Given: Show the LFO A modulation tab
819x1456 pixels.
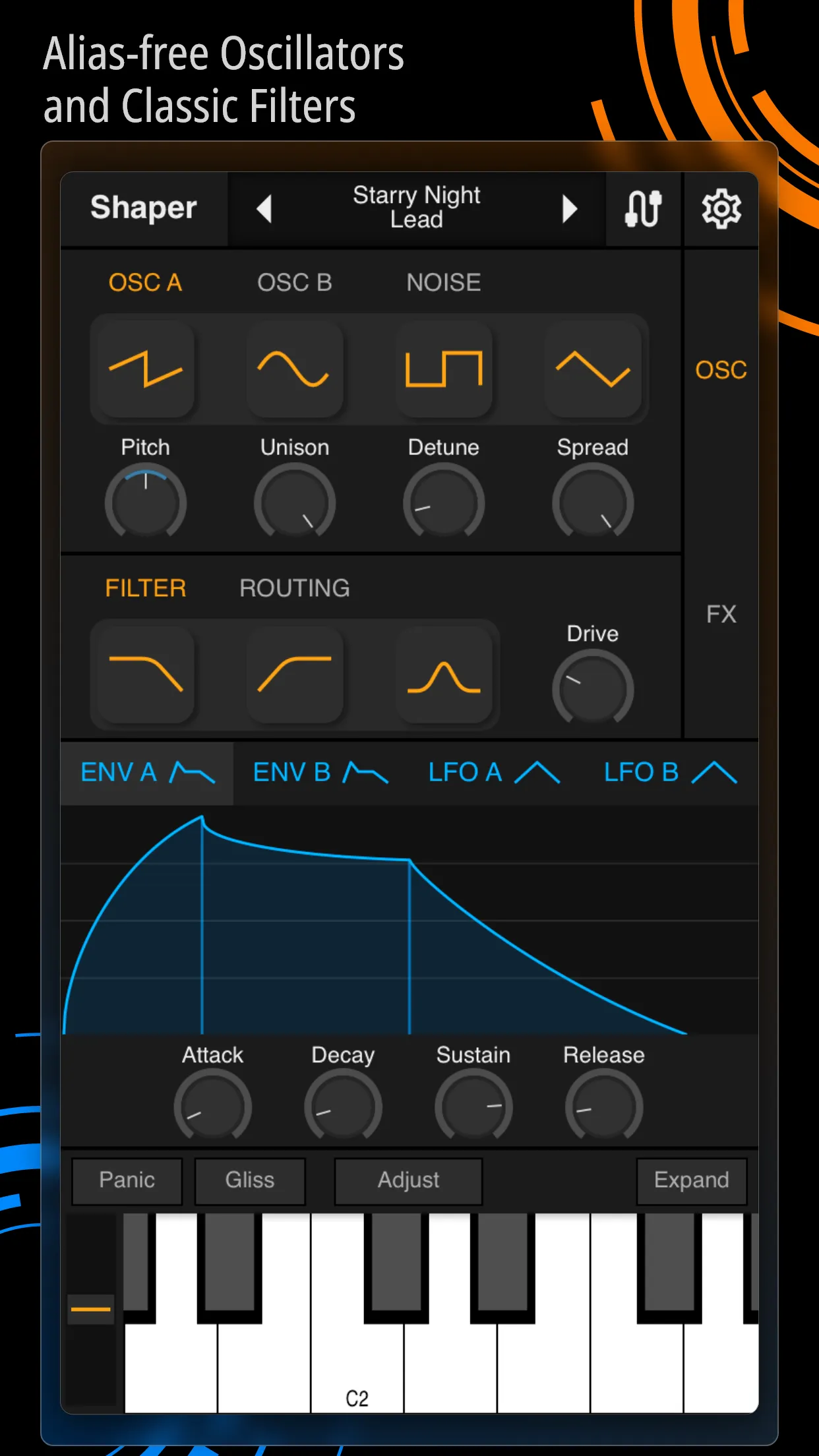Looking at the screenshot, I should (493, 772).
